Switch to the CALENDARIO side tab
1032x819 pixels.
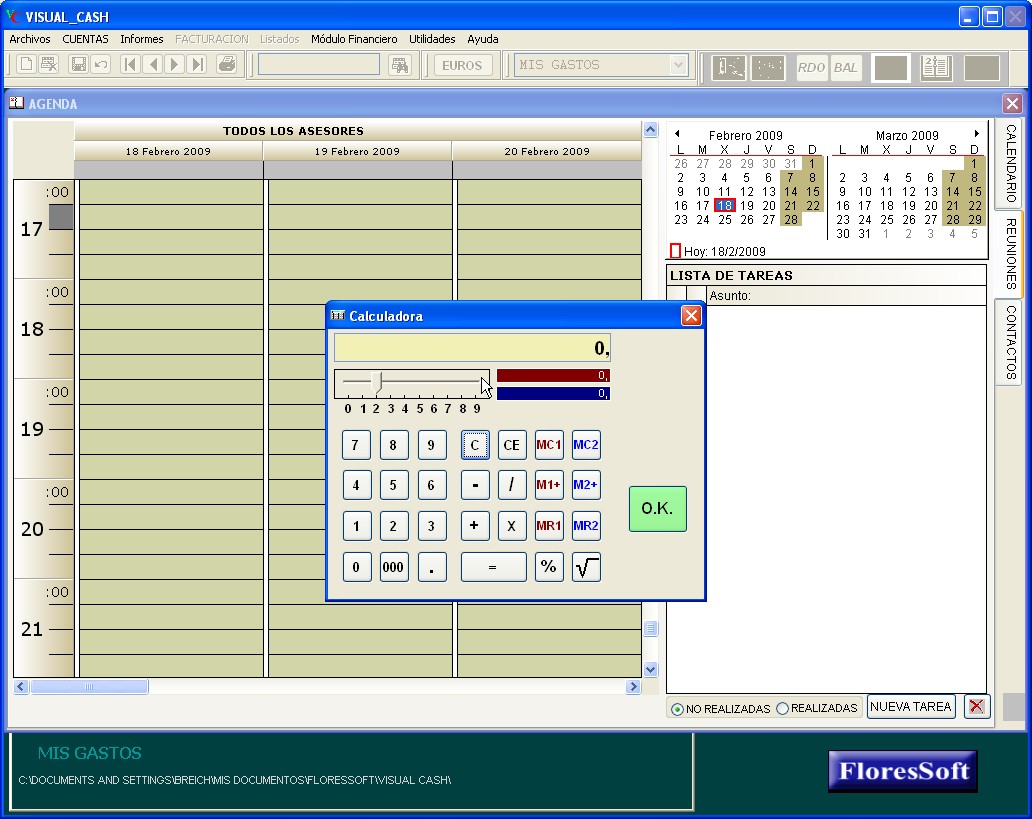pos(1010,163)
